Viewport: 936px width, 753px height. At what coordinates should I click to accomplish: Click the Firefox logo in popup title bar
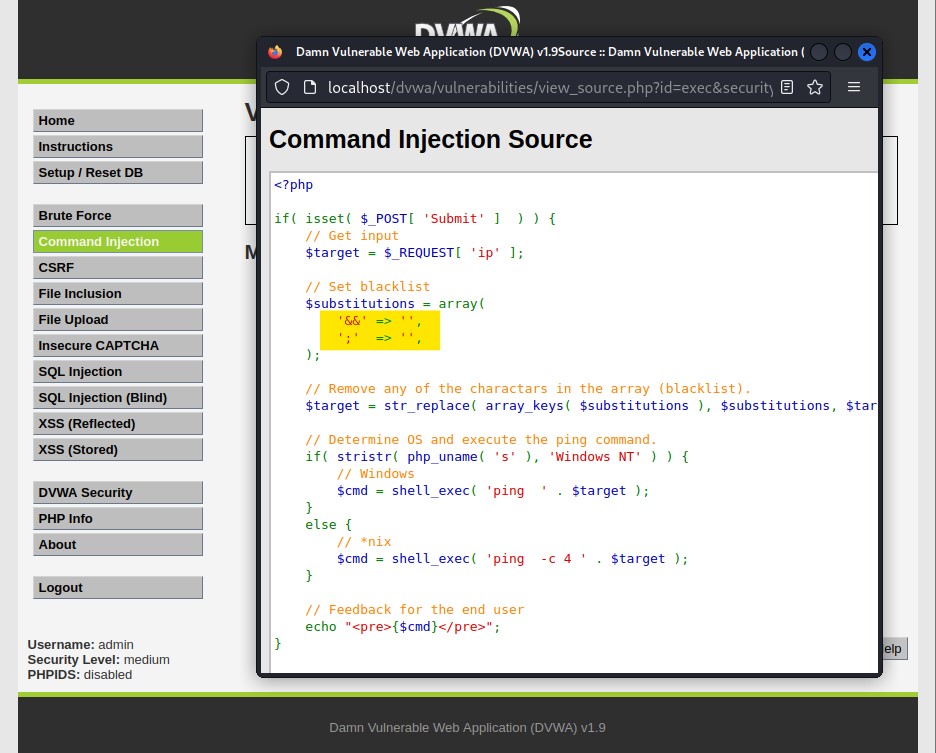(x=275, y=52)
